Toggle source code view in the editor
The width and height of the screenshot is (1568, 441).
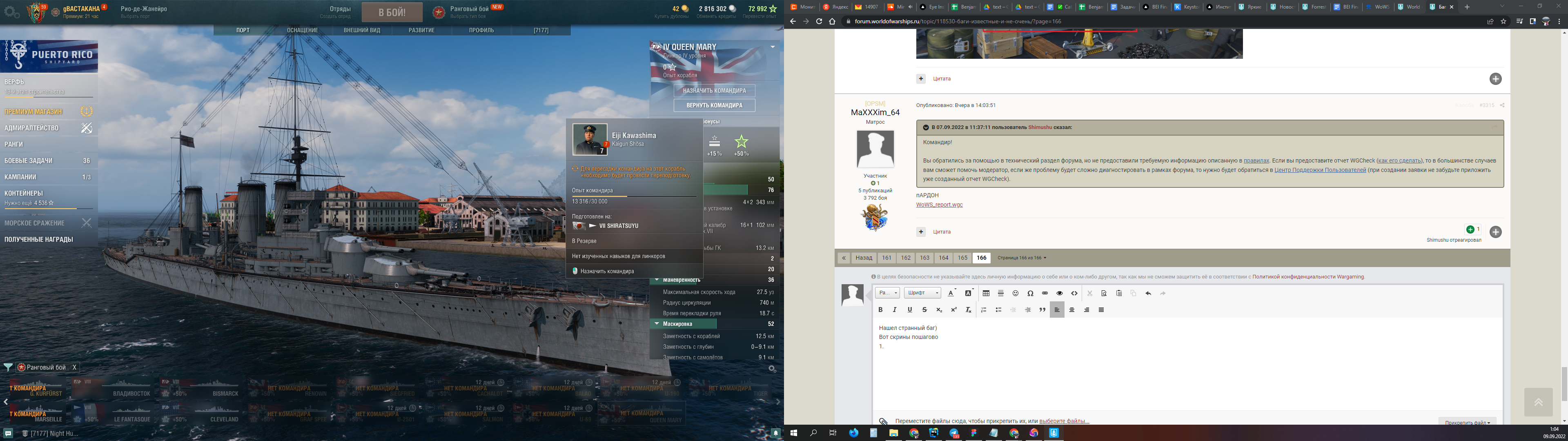pyautogui.click(x=1074, y=293)
